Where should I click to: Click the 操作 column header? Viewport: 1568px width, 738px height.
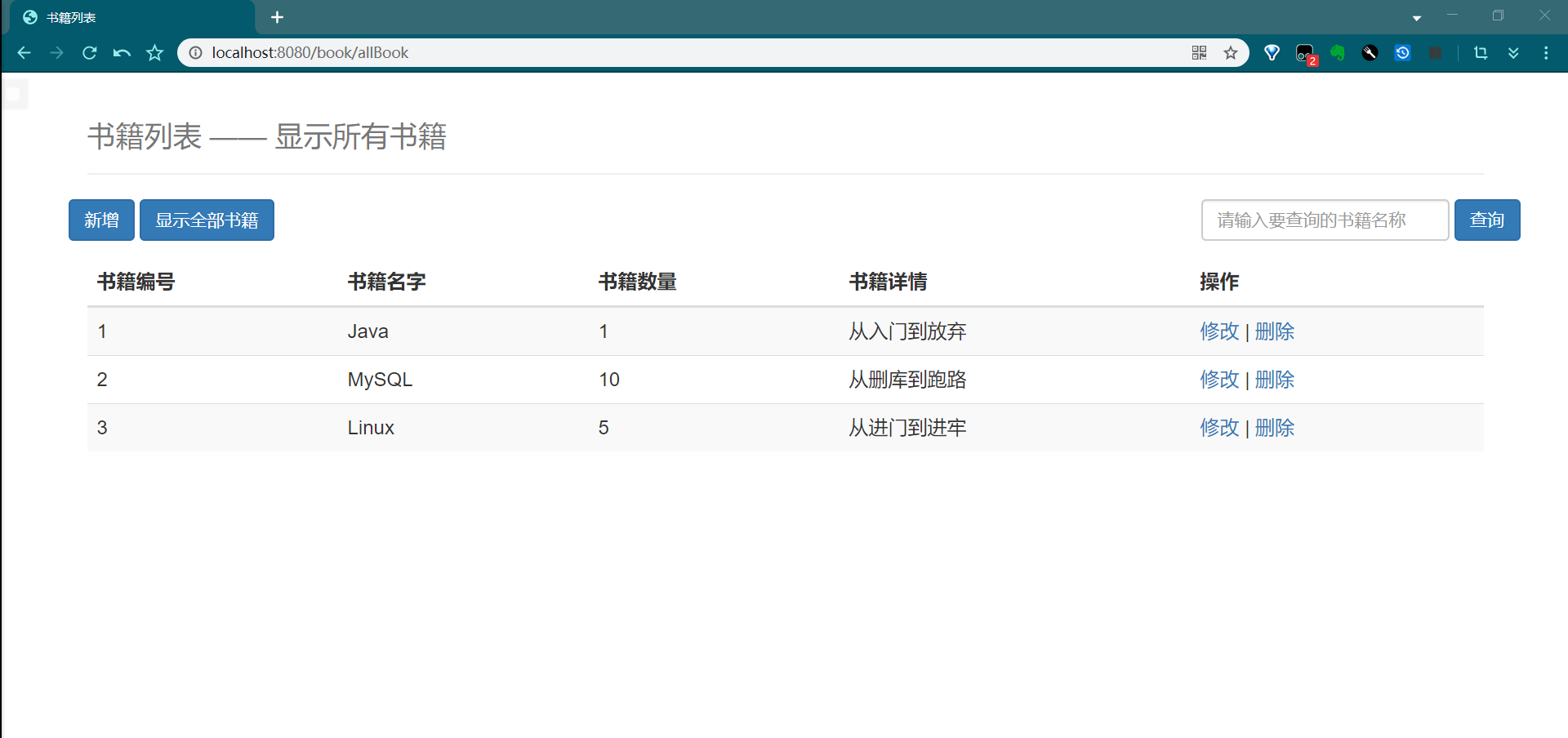(x=1219, y=282)
